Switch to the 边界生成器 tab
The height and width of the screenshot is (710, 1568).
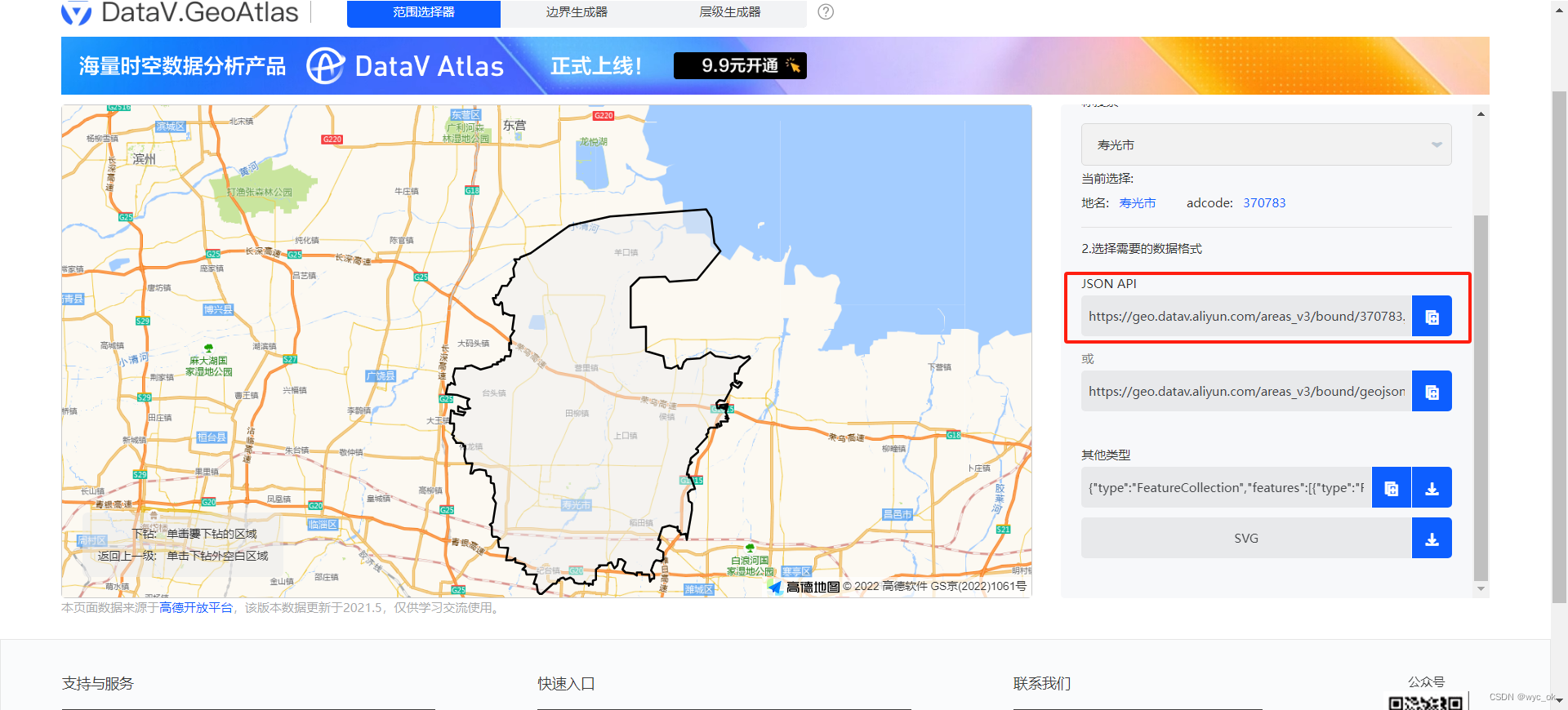577,13
